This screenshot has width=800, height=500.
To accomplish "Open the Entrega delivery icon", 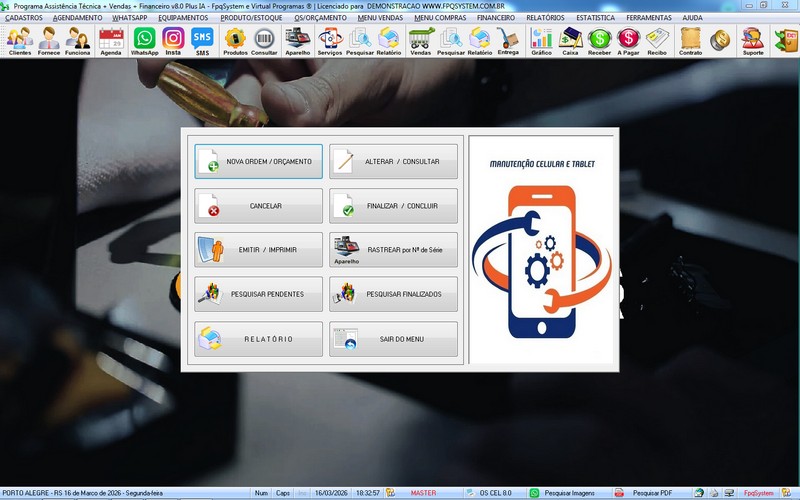I will (x=508, y=41).
